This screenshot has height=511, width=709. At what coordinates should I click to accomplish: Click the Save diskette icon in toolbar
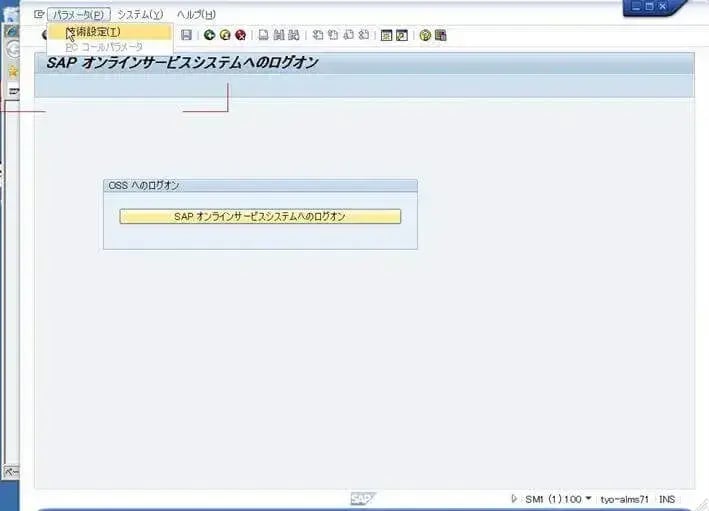click(186, 35)
